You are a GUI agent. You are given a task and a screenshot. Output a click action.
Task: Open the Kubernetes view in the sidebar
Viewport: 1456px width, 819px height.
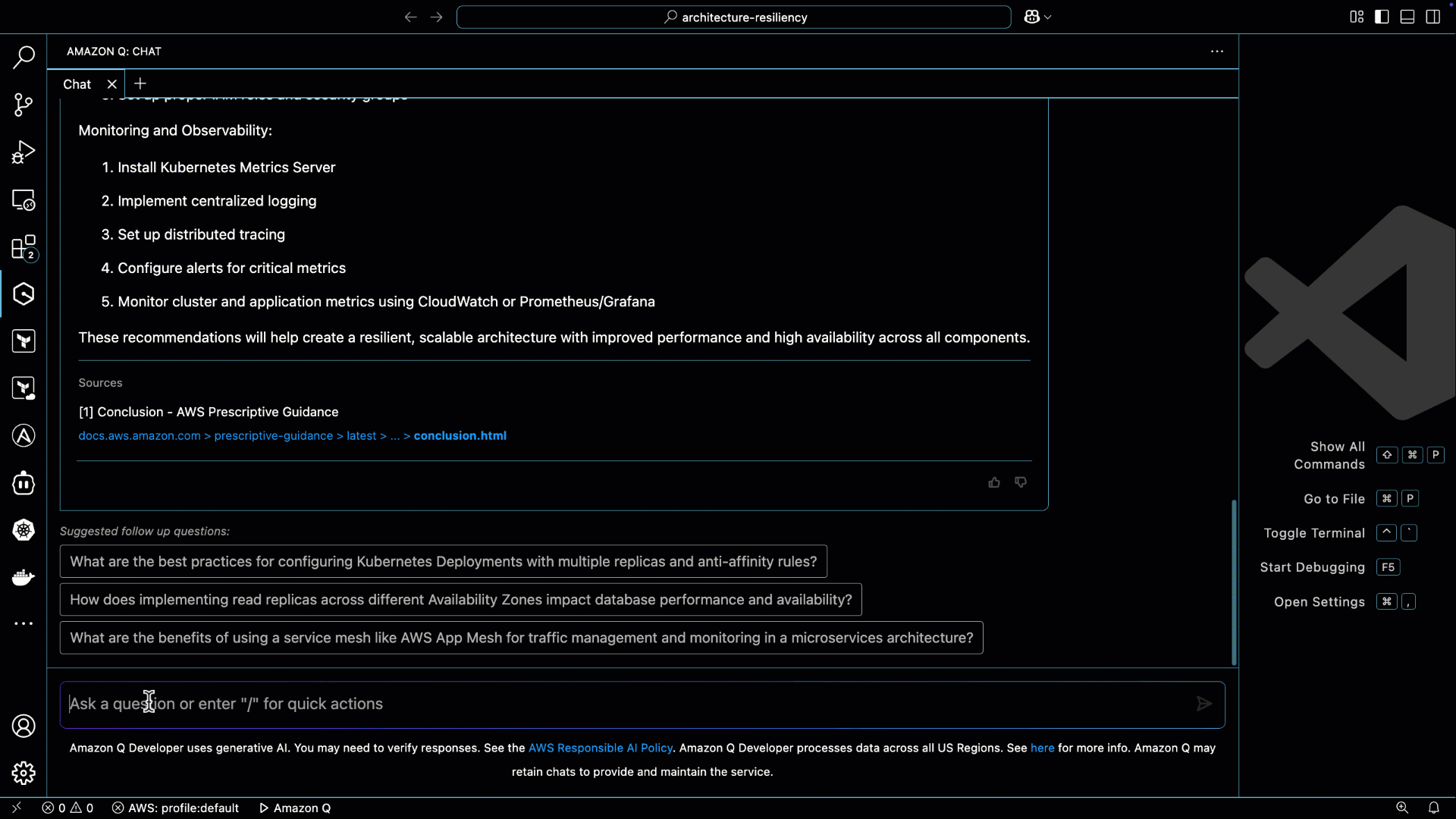tap(24, 530)
